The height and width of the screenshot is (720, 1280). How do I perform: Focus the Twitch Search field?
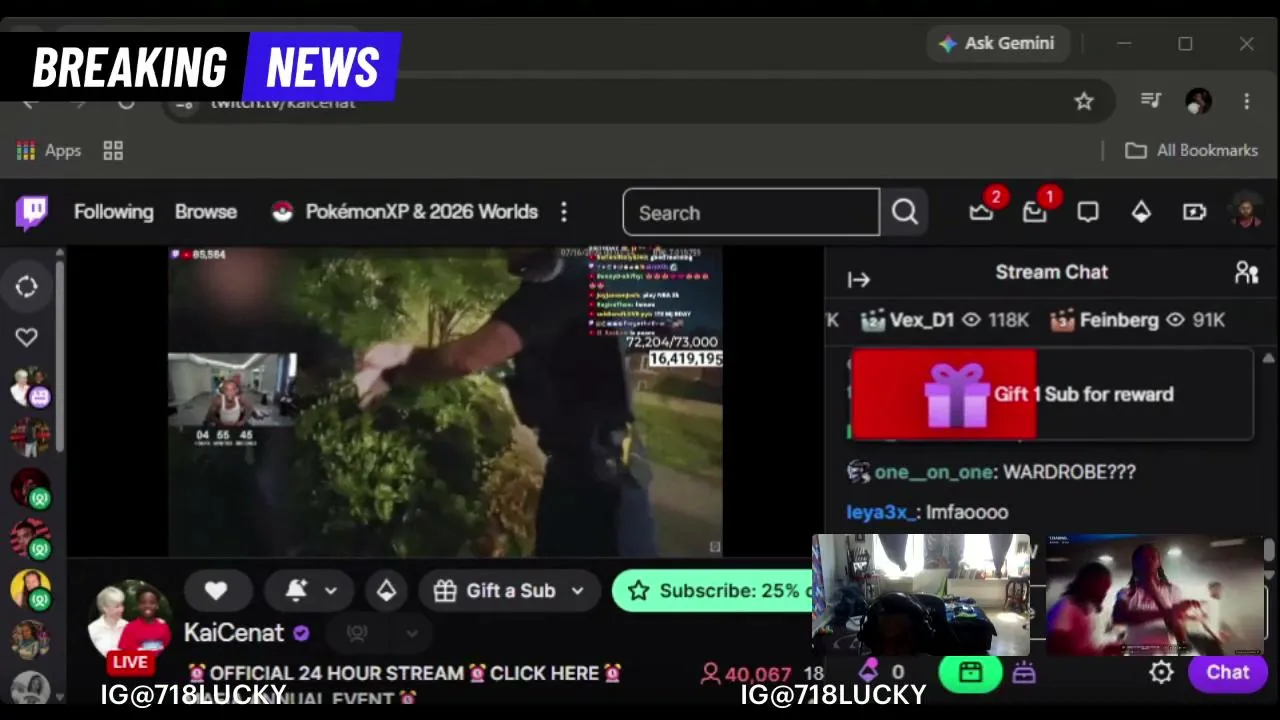point(751,213)
